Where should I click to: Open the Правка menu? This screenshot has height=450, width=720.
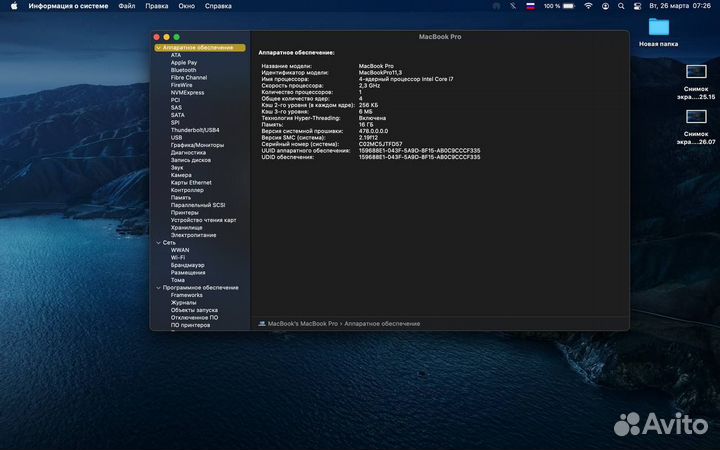coord(157,6)
